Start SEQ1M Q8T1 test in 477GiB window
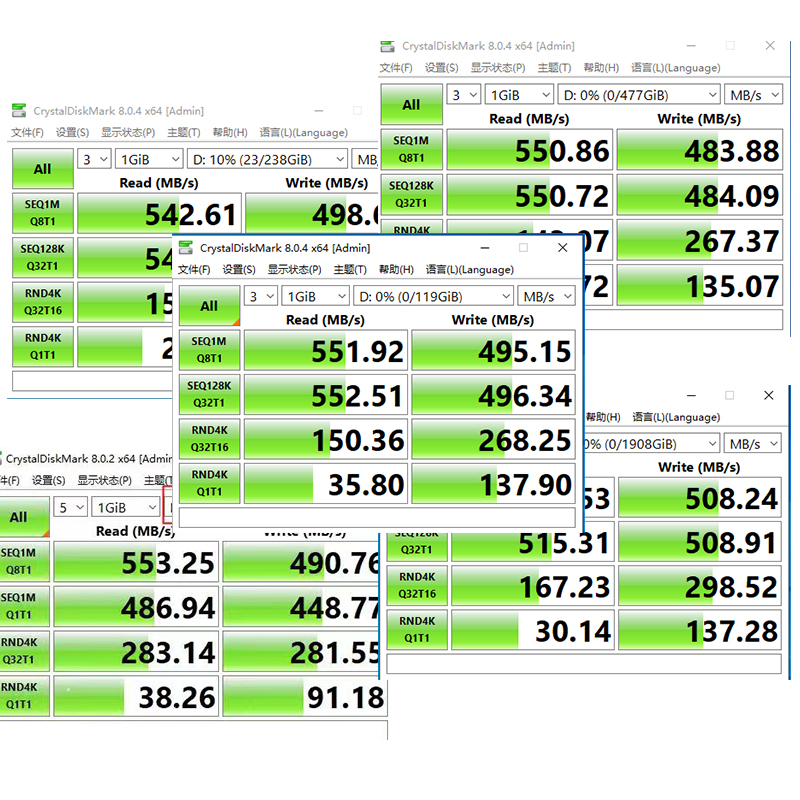 point(411,149)
